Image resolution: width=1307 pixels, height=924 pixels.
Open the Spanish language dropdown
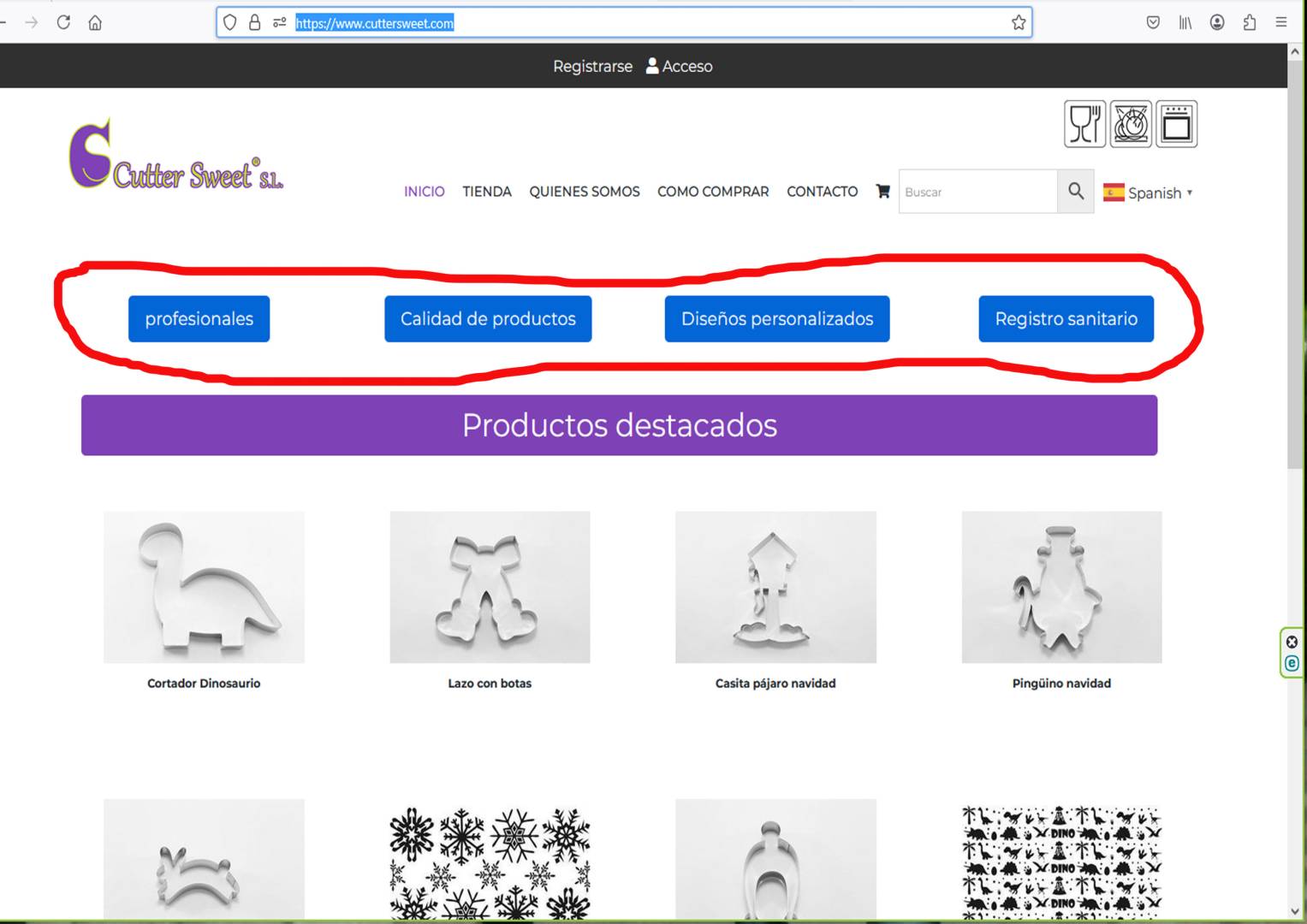coord(1148,192)
